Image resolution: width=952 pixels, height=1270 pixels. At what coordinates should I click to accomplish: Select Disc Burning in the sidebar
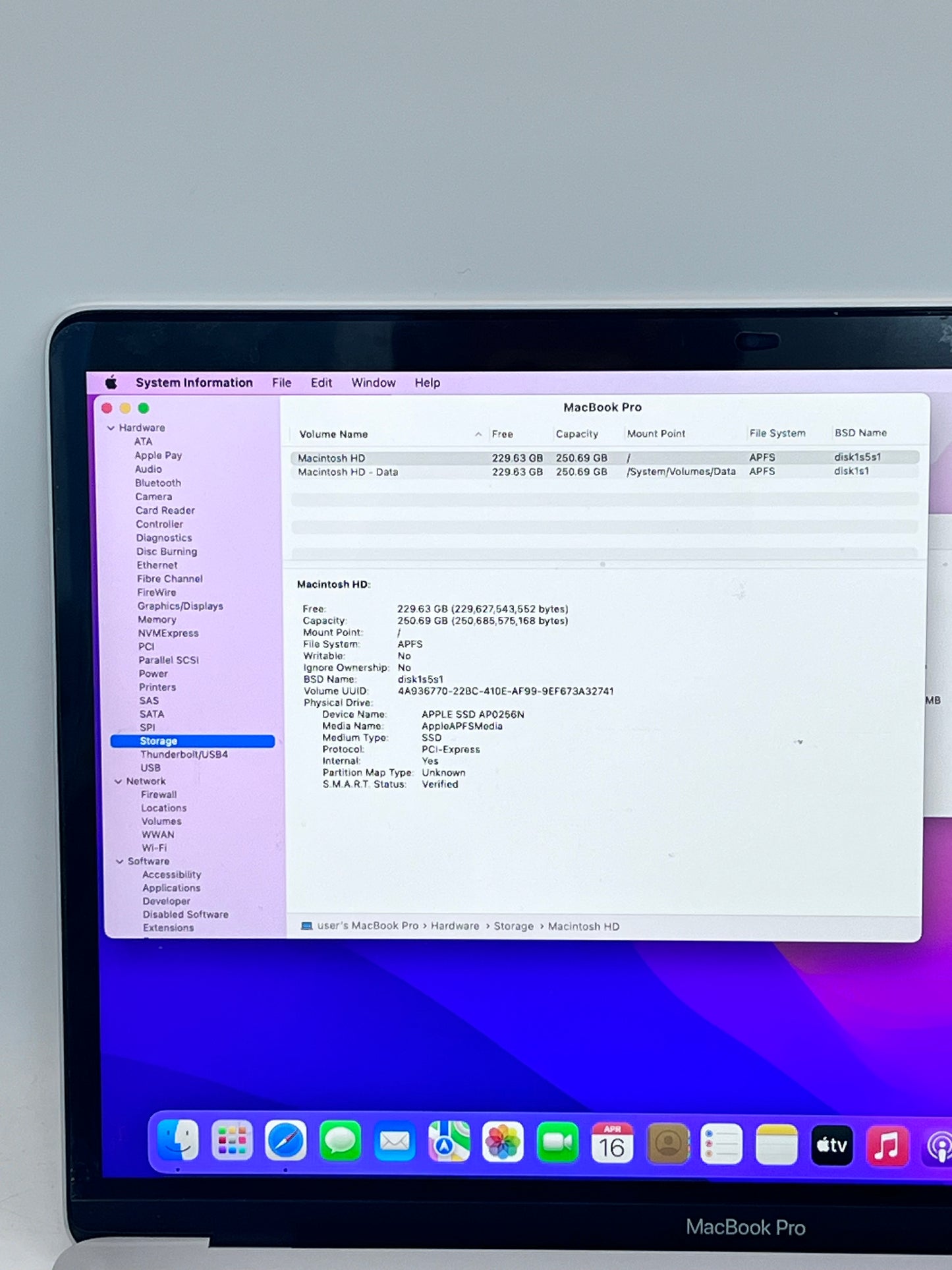167,552
